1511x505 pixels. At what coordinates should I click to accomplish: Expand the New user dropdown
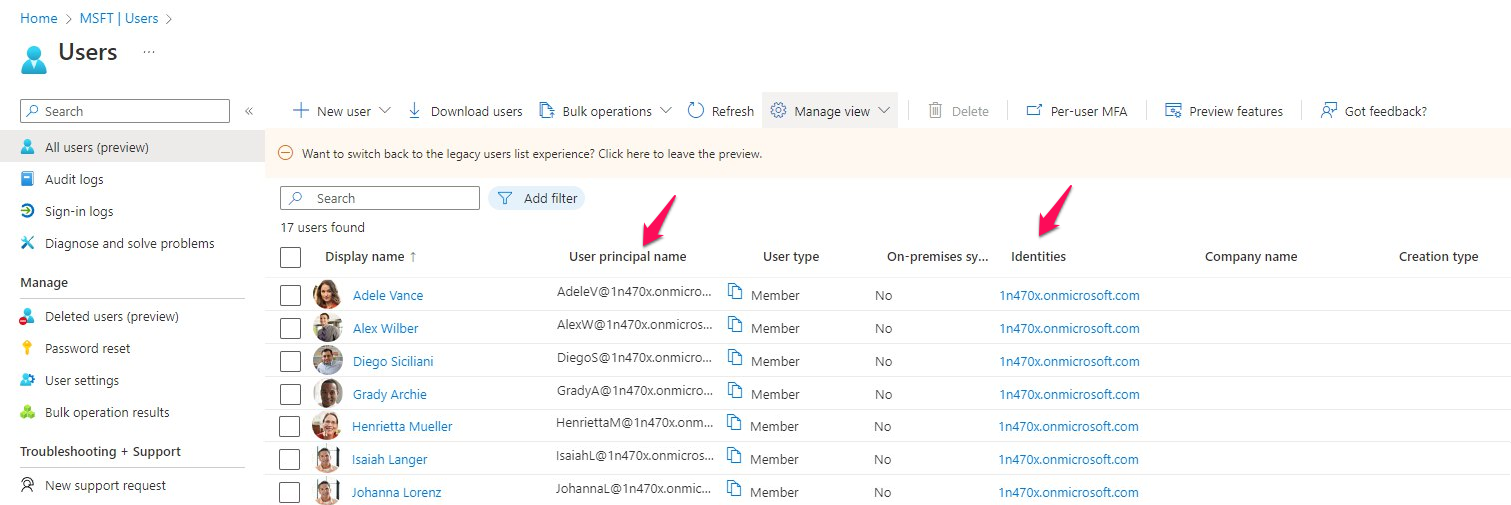[x=384, y=111]
